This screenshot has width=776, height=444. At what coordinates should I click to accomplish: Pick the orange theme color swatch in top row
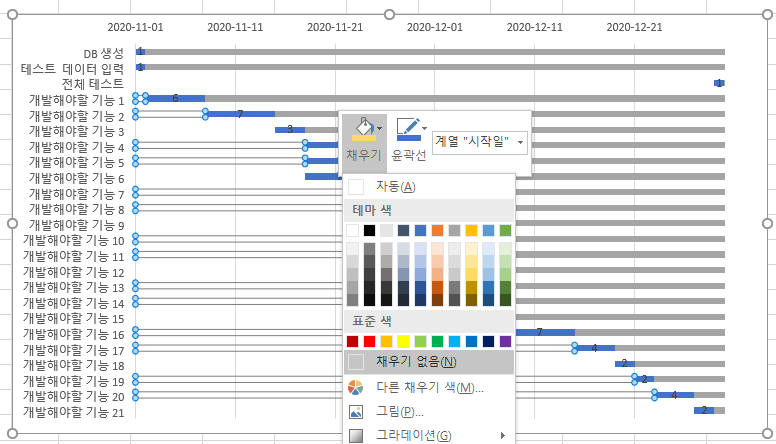[x=437, y=230]
